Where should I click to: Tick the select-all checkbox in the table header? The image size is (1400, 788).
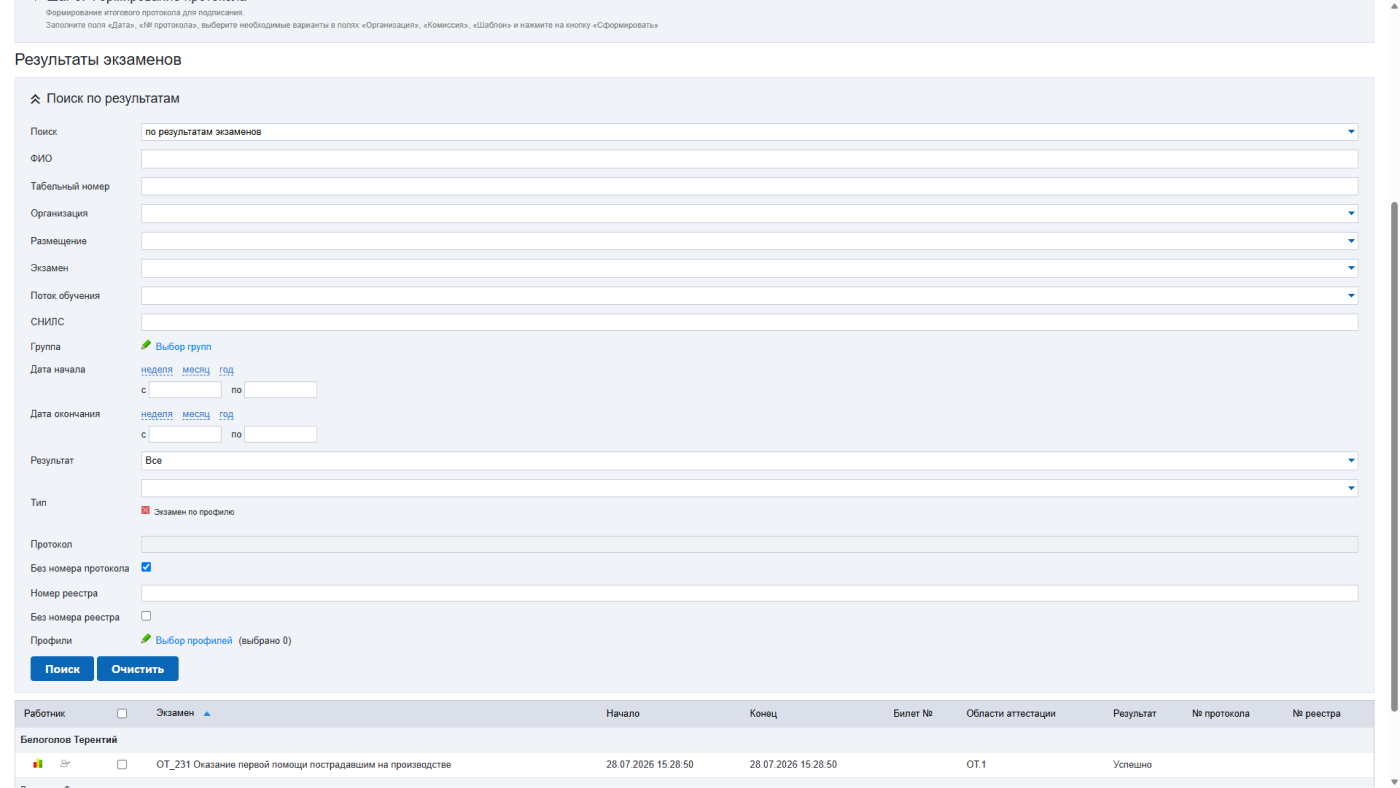(122, 714)
